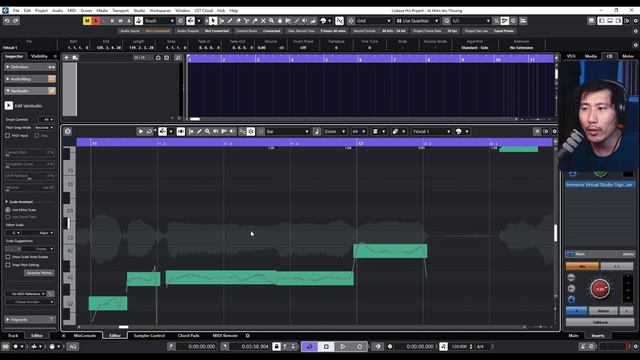Open the sample editor setup gear at left
The height and width of the screenshot is (360, 640).
tap(68, 131)
